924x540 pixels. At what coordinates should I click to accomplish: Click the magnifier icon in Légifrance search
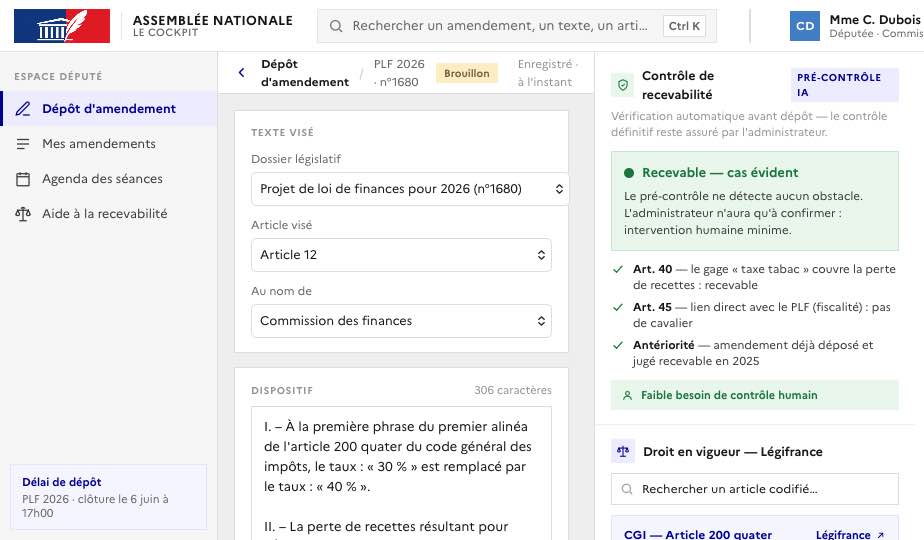[627, 489]
